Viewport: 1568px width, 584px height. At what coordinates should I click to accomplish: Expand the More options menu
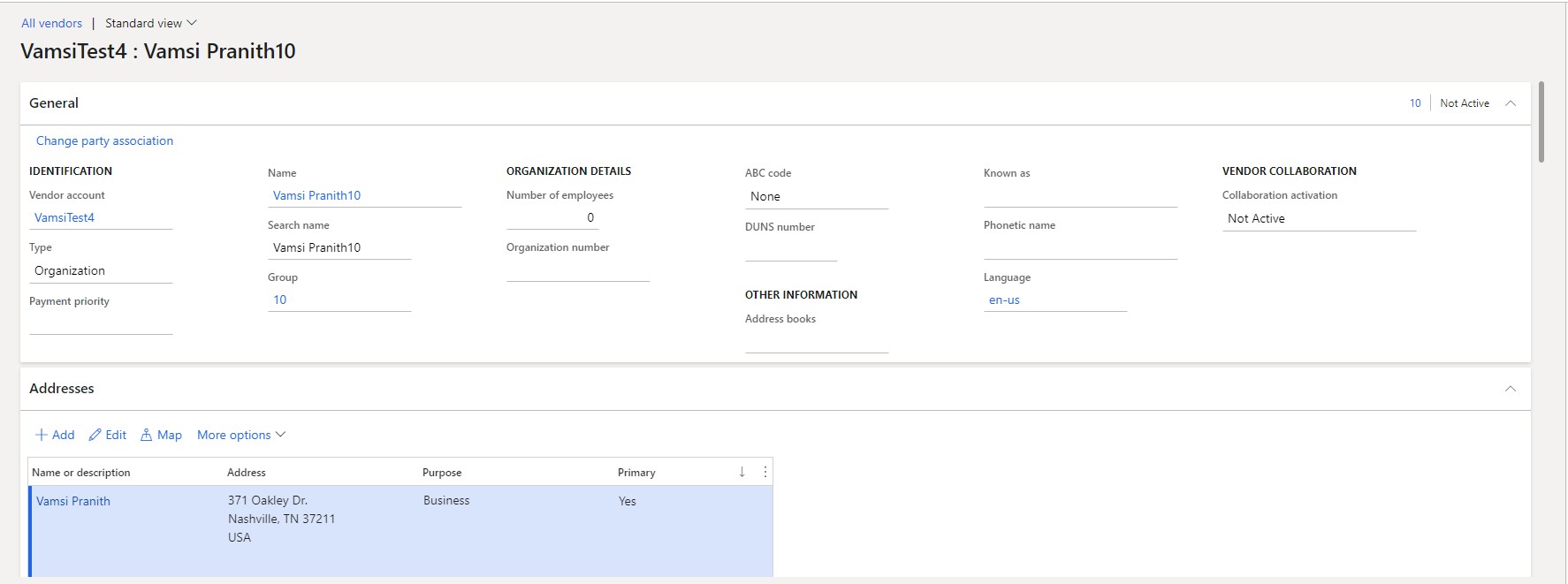pos(241,435)
